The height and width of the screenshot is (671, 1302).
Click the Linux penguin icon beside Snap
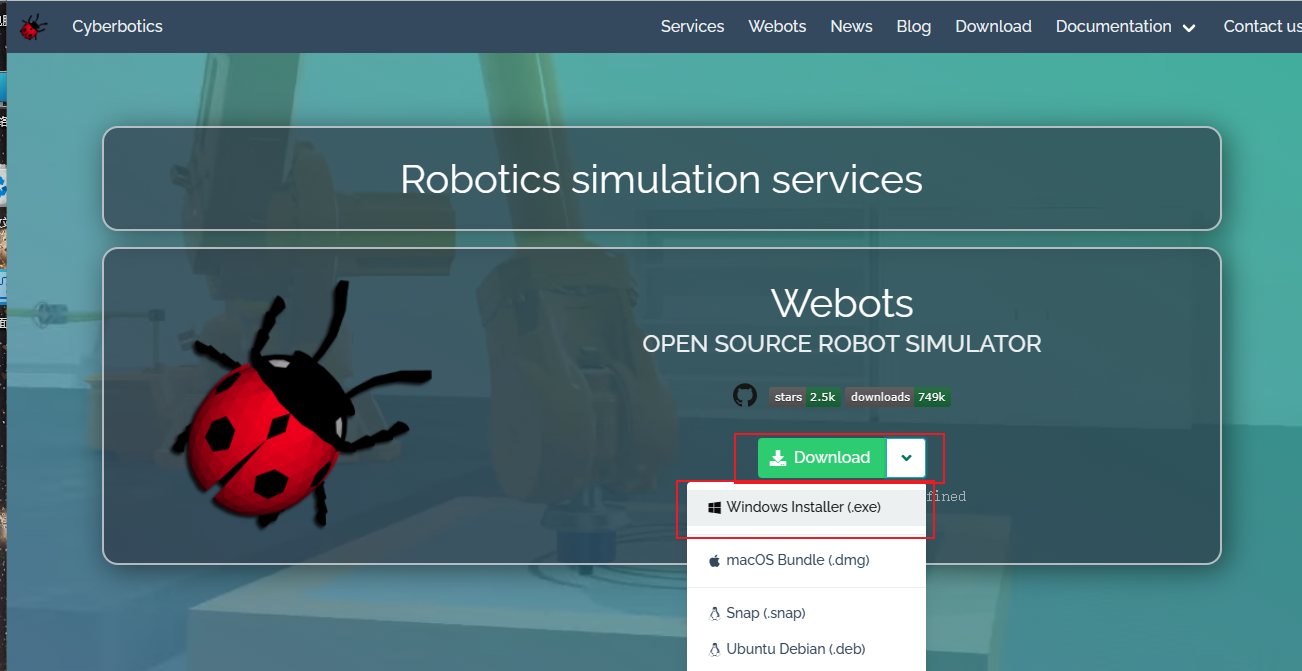pyautogui.click(x=714, y=613)
